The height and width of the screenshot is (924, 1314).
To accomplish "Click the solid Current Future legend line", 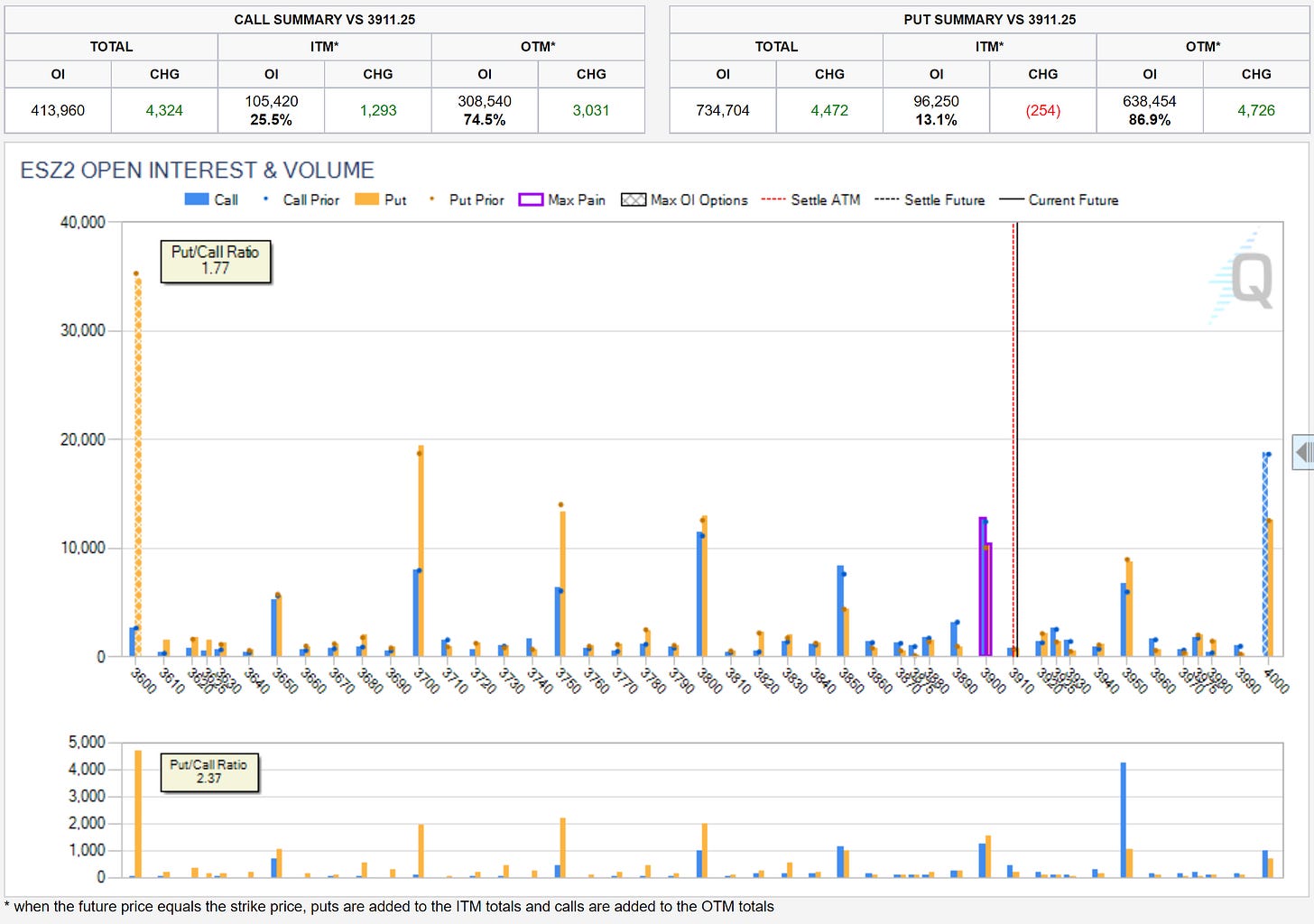I will [x=1012, y=199].
